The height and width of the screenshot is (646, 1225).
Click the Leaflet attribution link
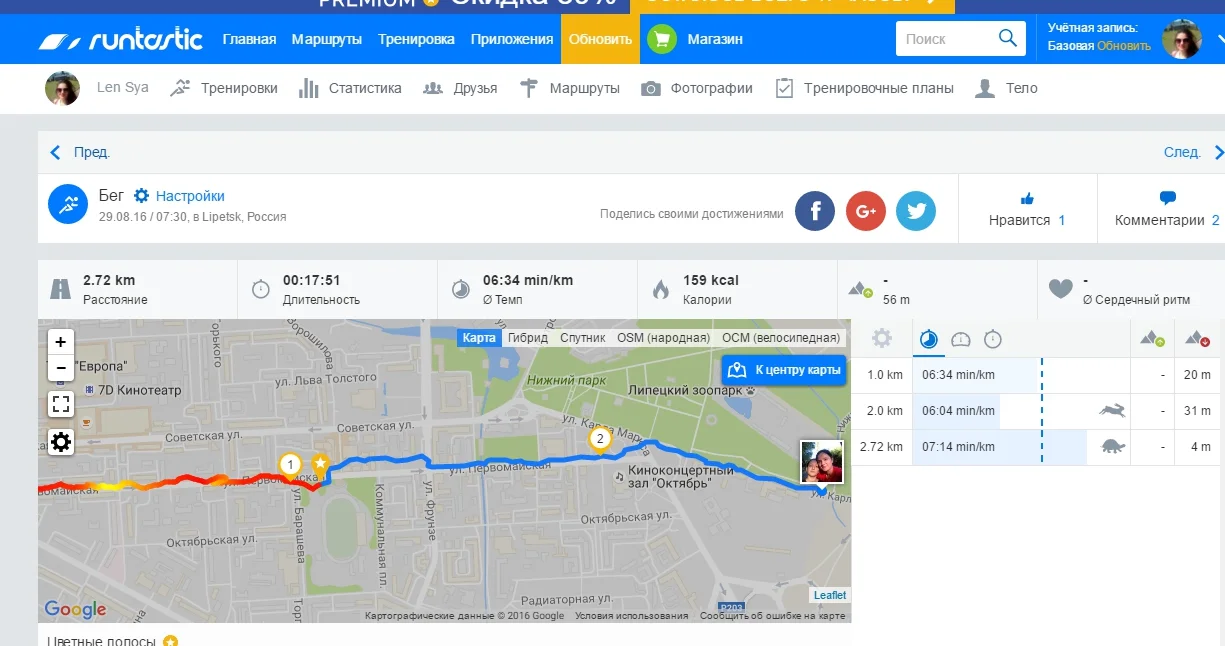[830, 595]
